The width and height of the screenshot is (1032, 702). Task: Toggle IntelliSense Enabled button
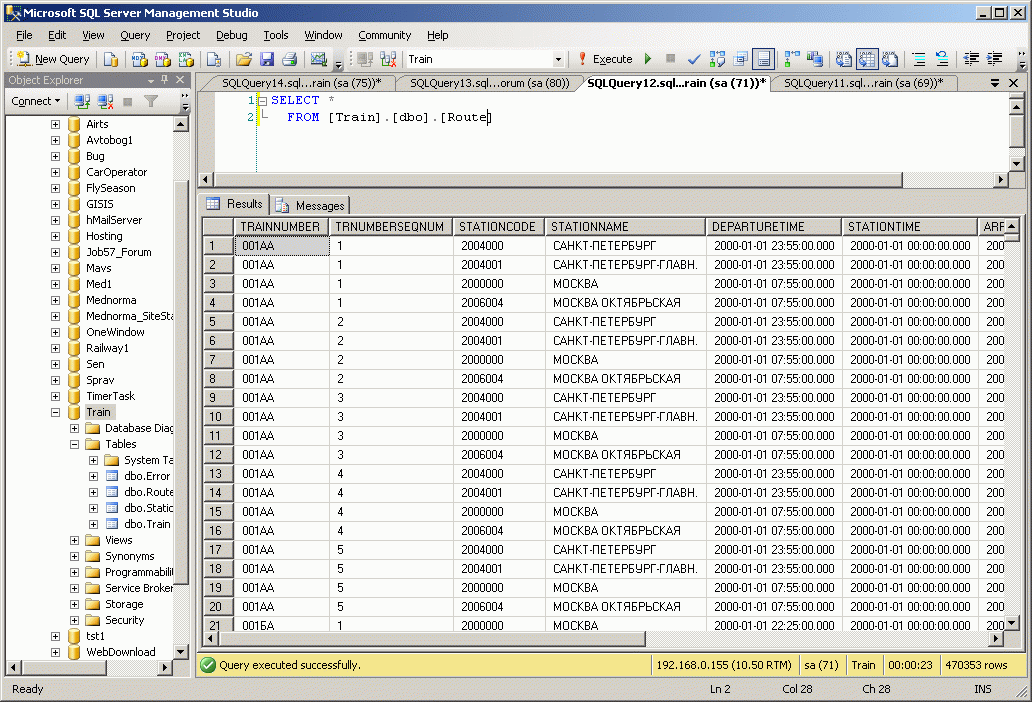tap(763, 59)
